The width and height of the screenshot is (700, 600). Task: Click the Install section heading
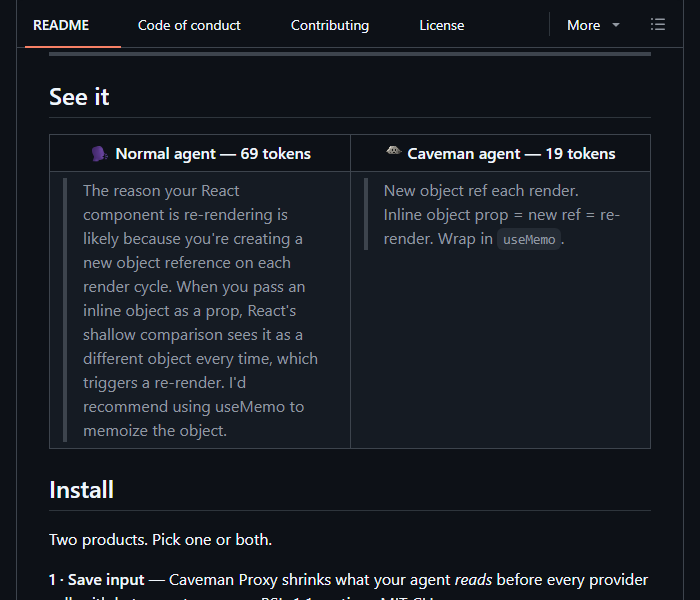pyautogui.click(x=81, y=490)
